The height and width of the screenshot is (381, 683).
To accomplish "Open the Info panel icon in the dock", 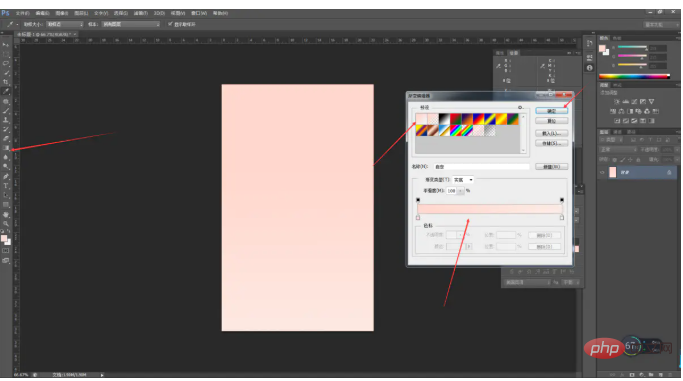I will 589,68.
